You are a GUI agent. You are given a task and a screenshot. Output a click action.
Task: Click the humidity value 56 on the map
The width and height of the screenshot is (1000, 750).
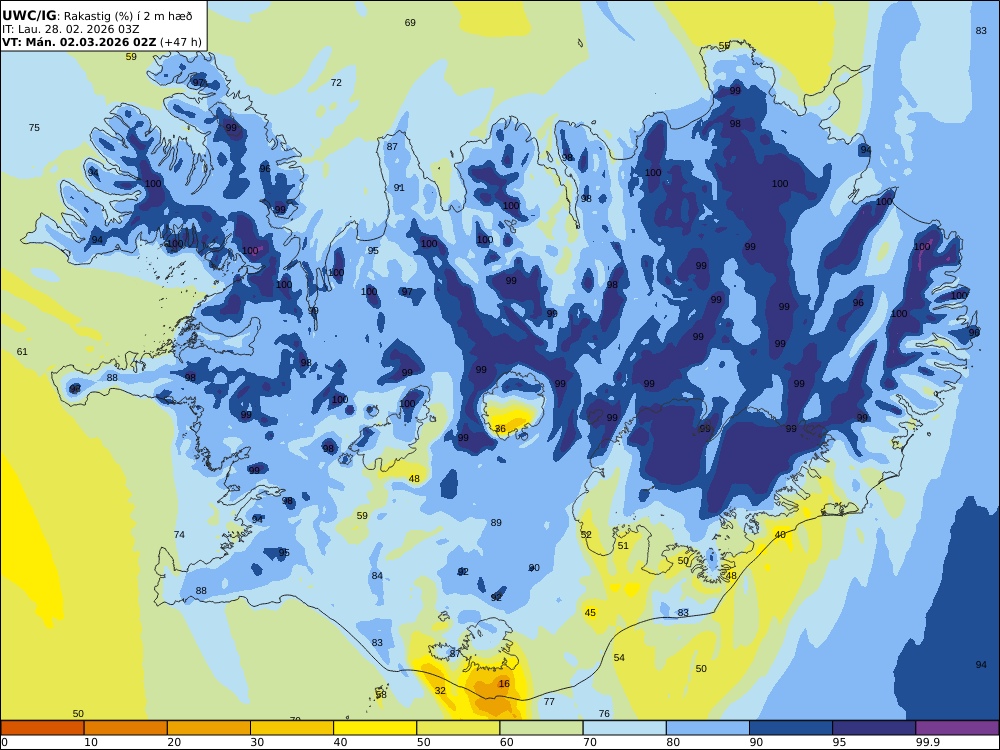tap(724, 46)
